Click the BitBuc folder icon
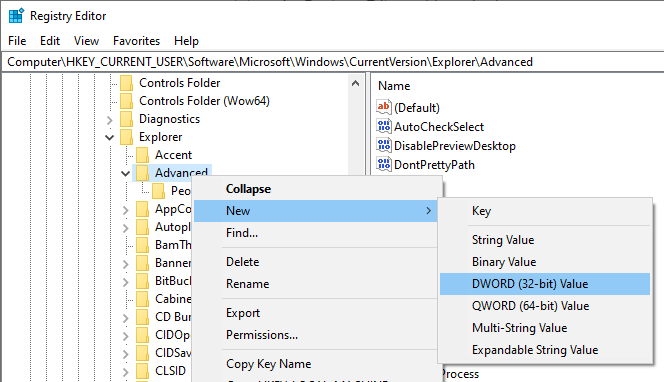Image resolution: width=664 pixels, height=382 pixels. click(x=142, y=281)
